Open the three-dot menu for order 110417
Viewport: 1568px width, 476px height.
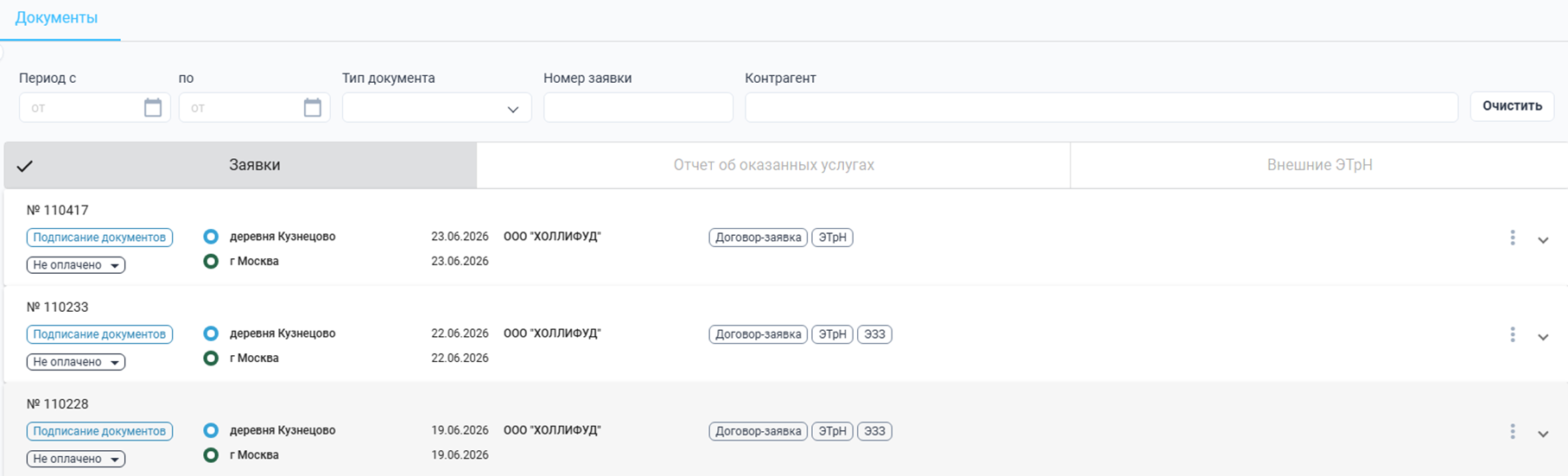(1513, 238)
